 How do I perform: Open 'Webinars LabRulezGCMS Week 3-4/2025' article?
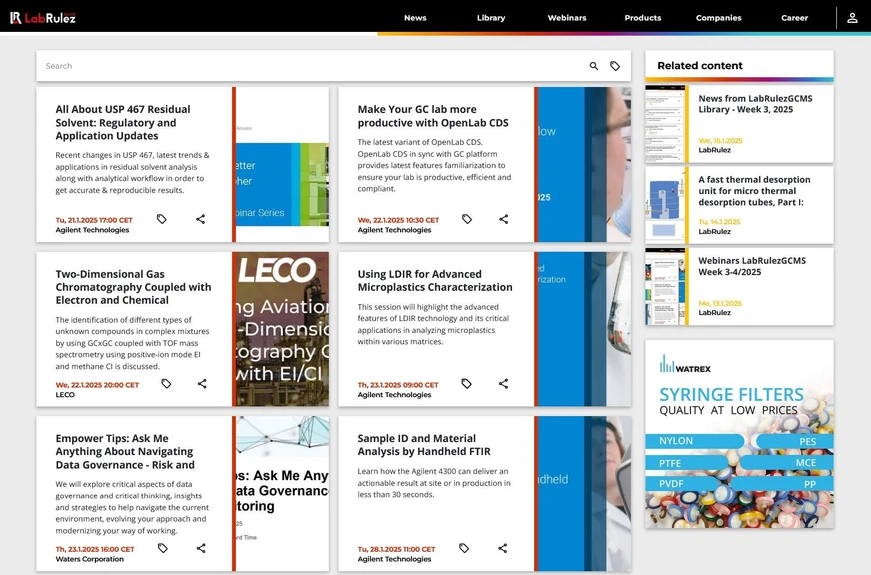pyautogui.click(x=752, y=266)
